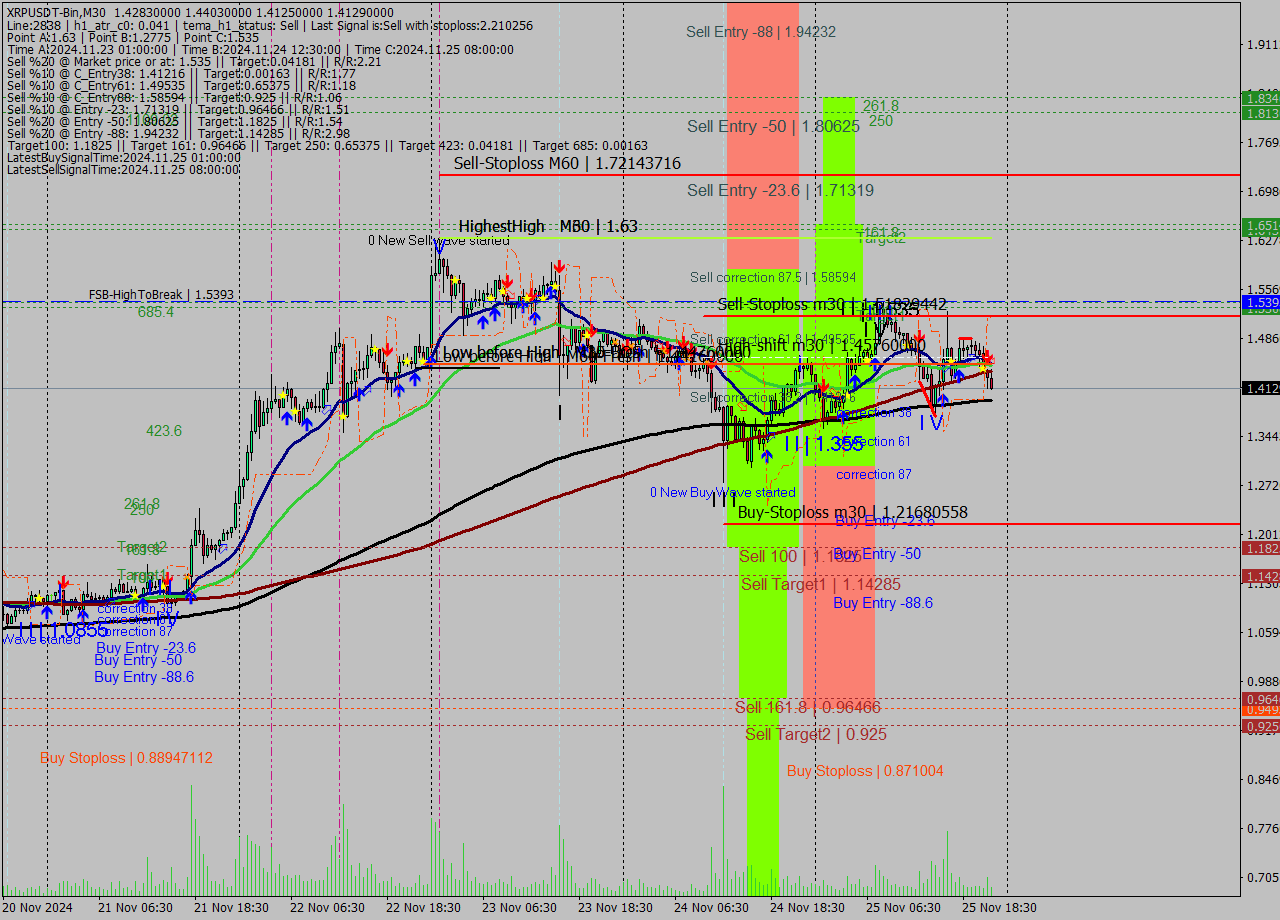Click the 'Sell 161.8 | 0.96466' label
Screen dimensions: 1280x920
click(808, 707)
